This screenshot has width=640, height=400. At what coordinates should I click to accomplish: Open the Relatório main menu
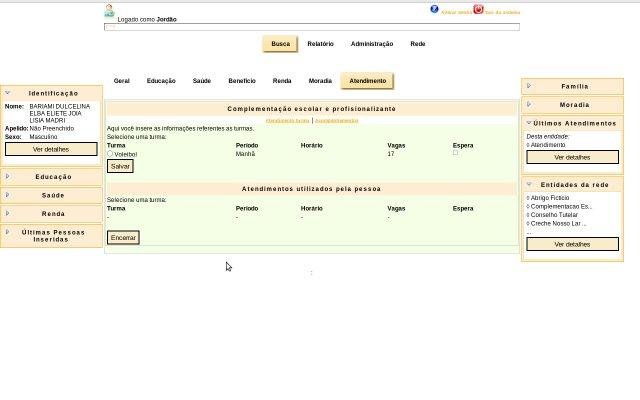pyautogui.click(x=320, y=44)
